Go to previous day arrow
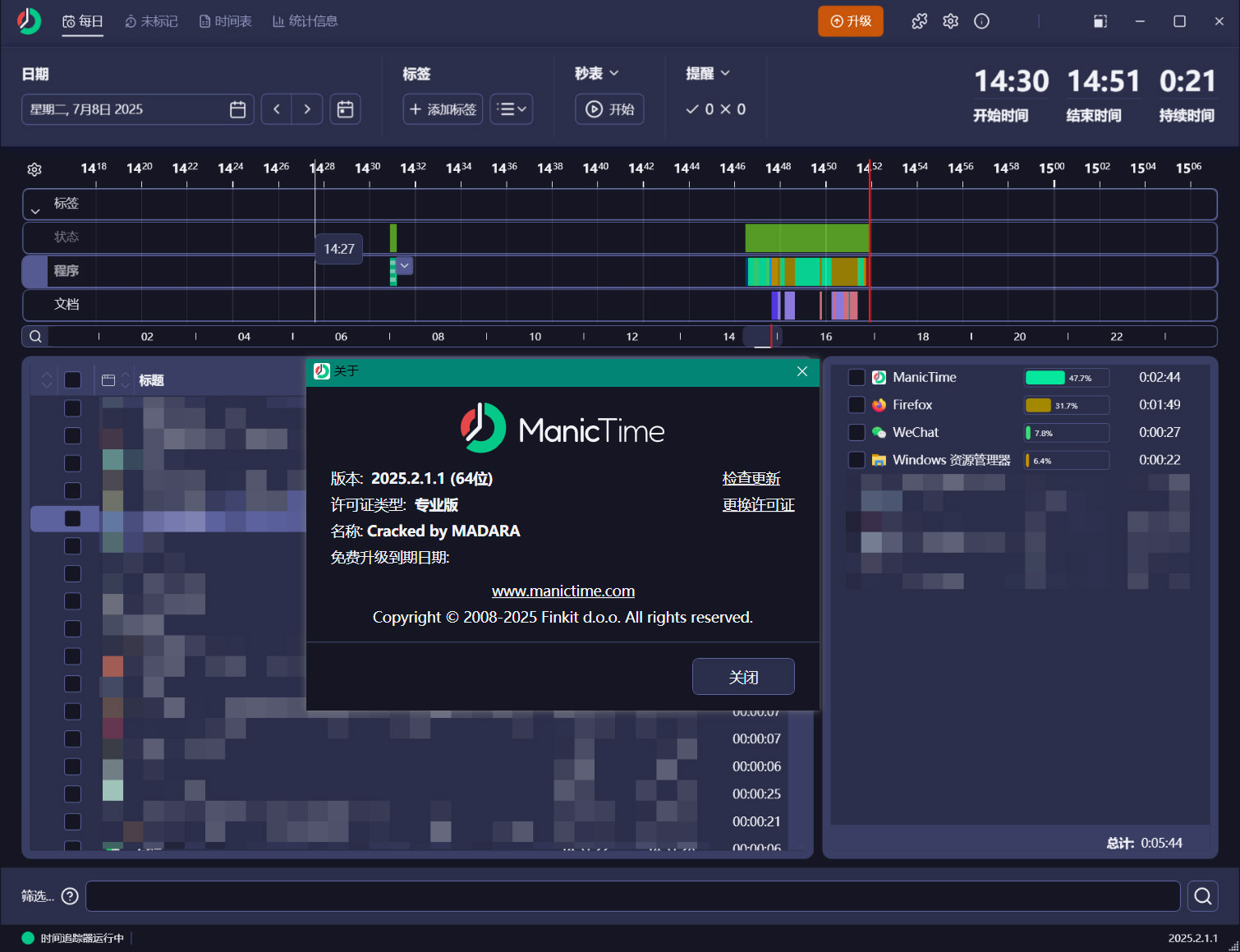Screen dimensions: 1240x952 click(x=277, y=109)
